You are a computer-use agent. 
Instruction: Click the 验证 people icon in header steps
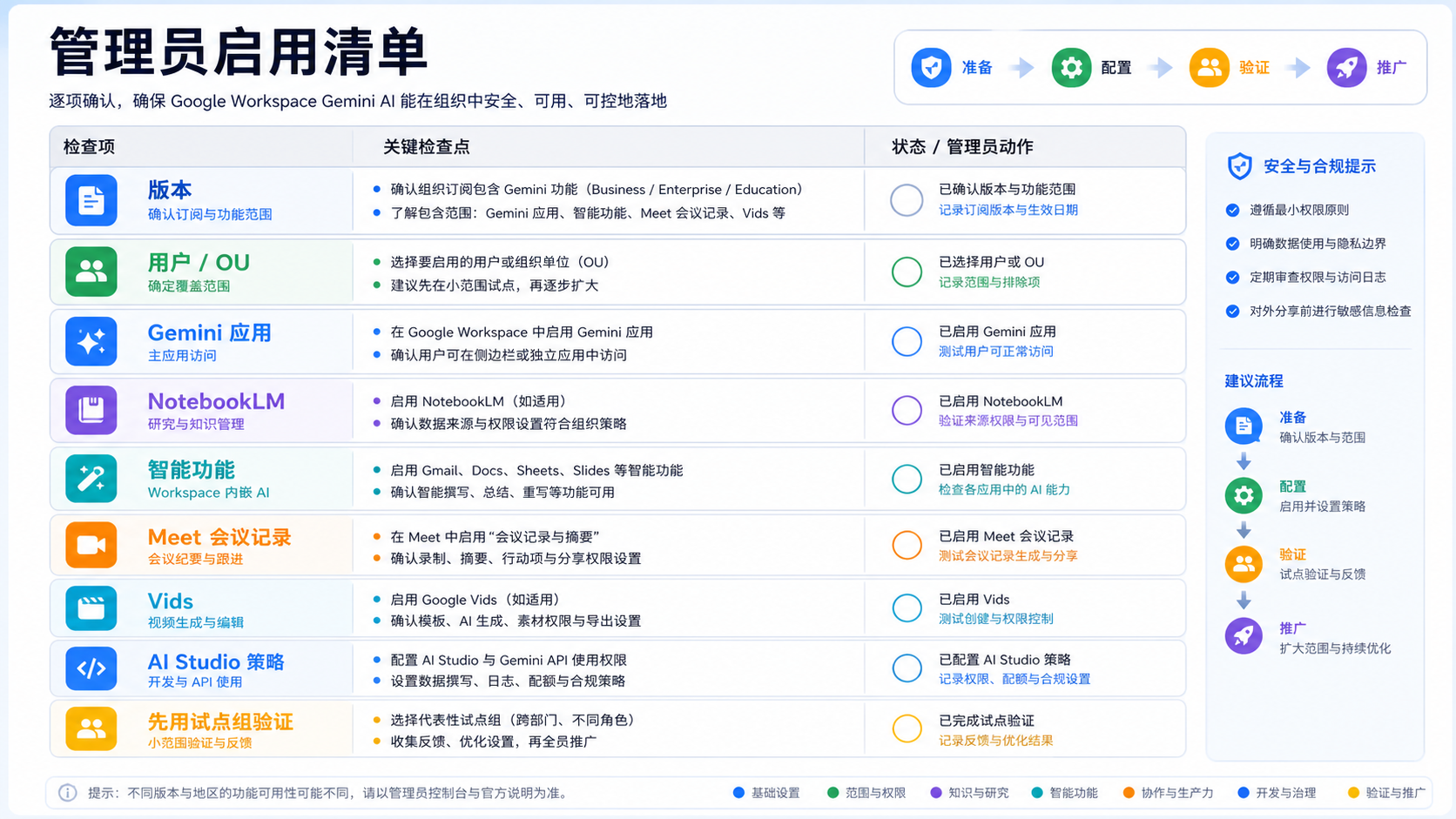click(x=1210, y=67)
